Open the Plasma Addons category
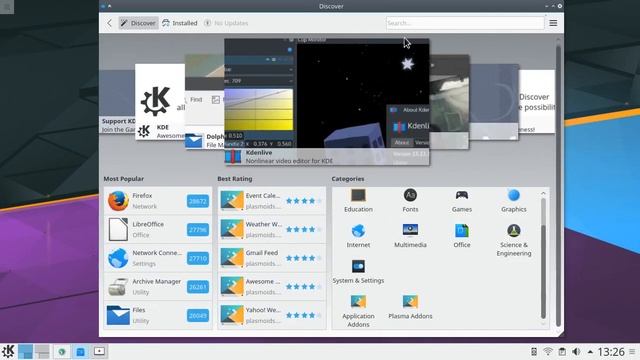 (x=410, y=307)
